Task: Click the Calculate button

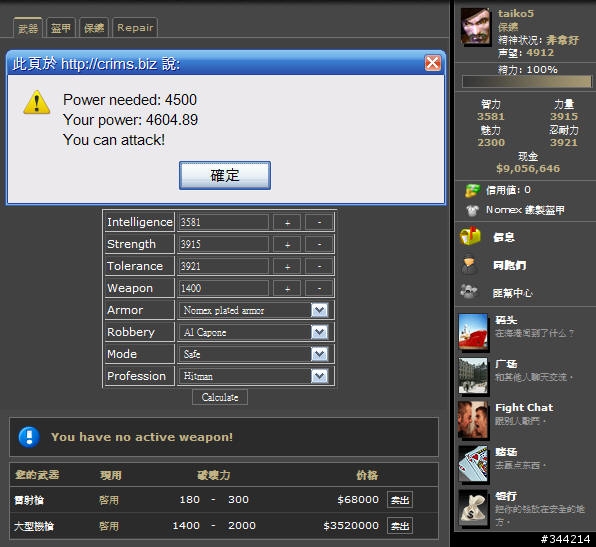Action: [220, 397]
